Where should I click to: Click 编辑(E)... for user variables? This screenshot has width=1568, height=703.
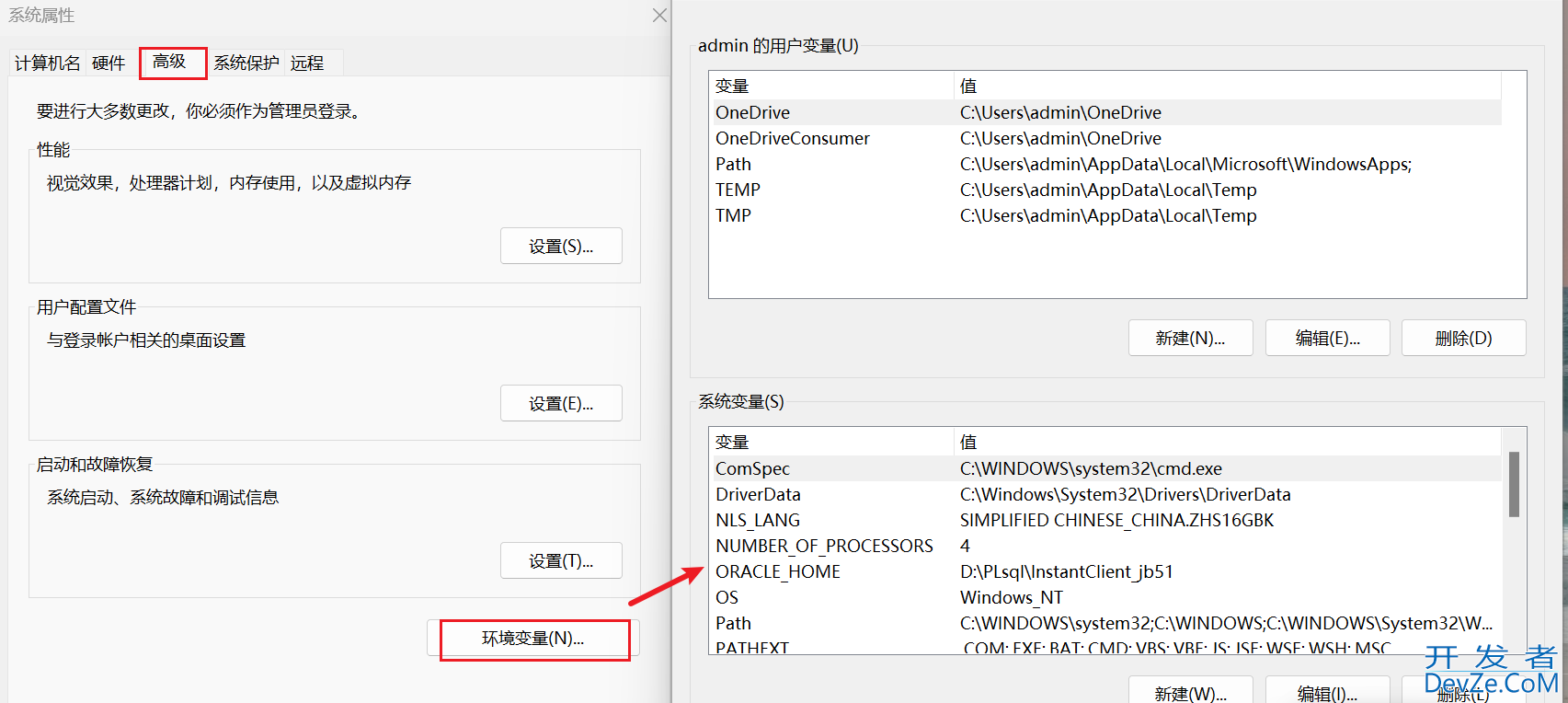click(x=1327, y=338)
